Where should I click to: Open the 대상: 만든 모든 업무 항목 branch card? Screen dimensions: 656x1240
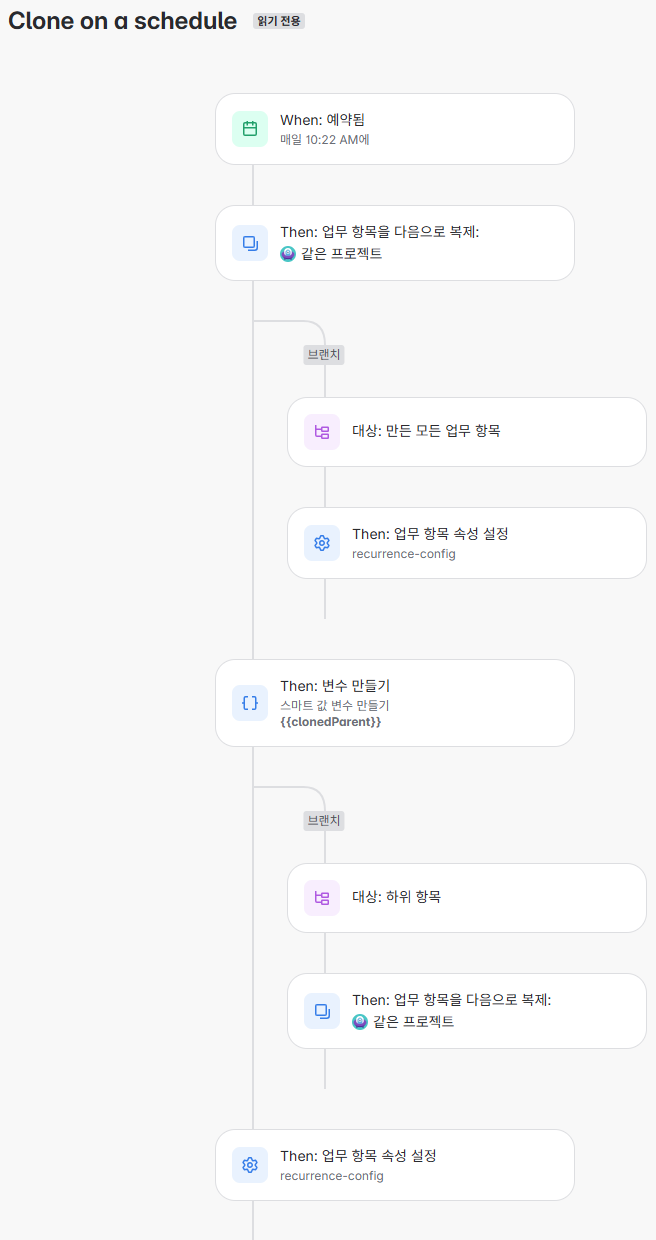[x=467, y=432]
